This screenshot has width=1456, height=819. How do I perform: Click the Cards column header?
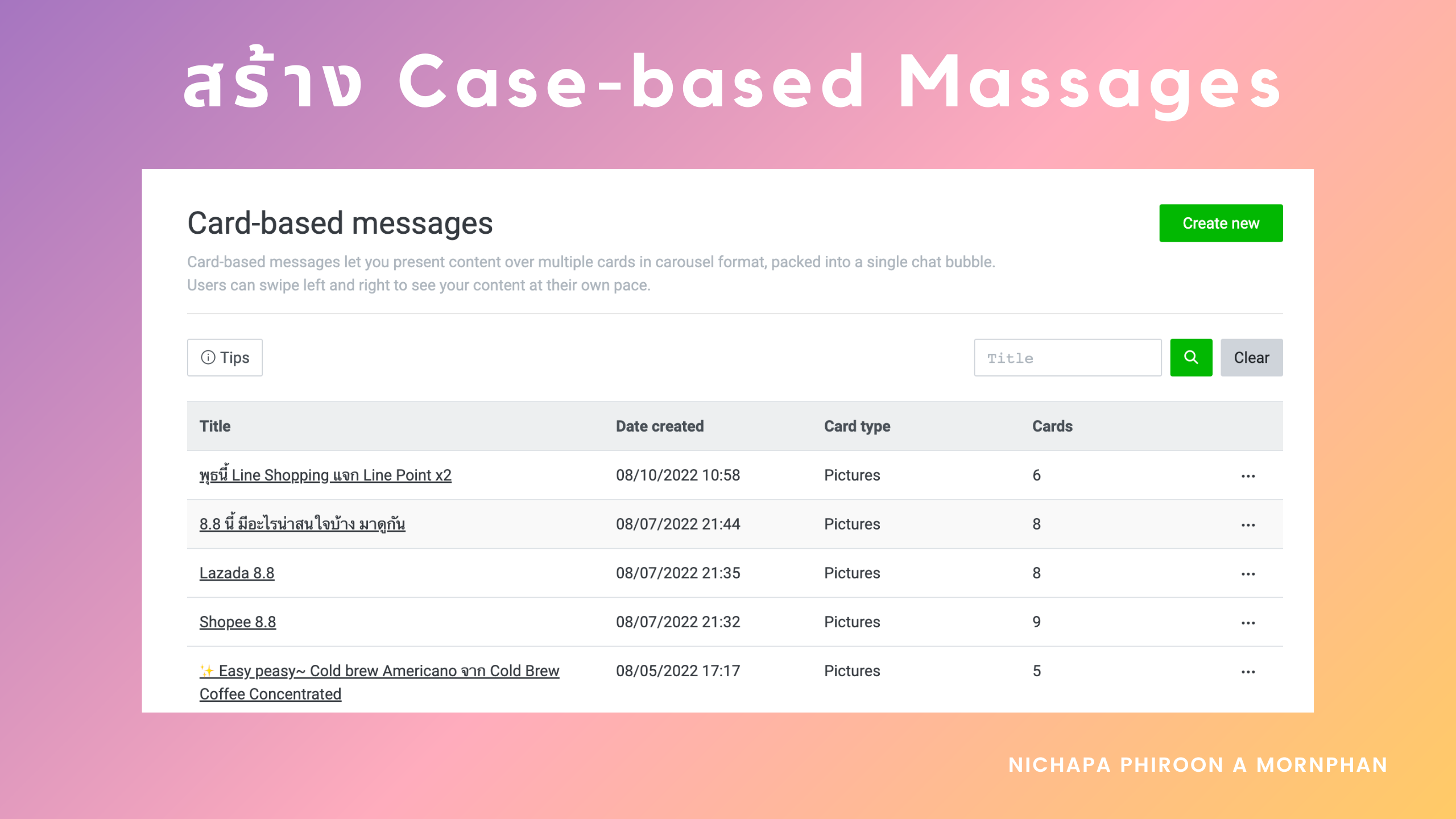1052,426
